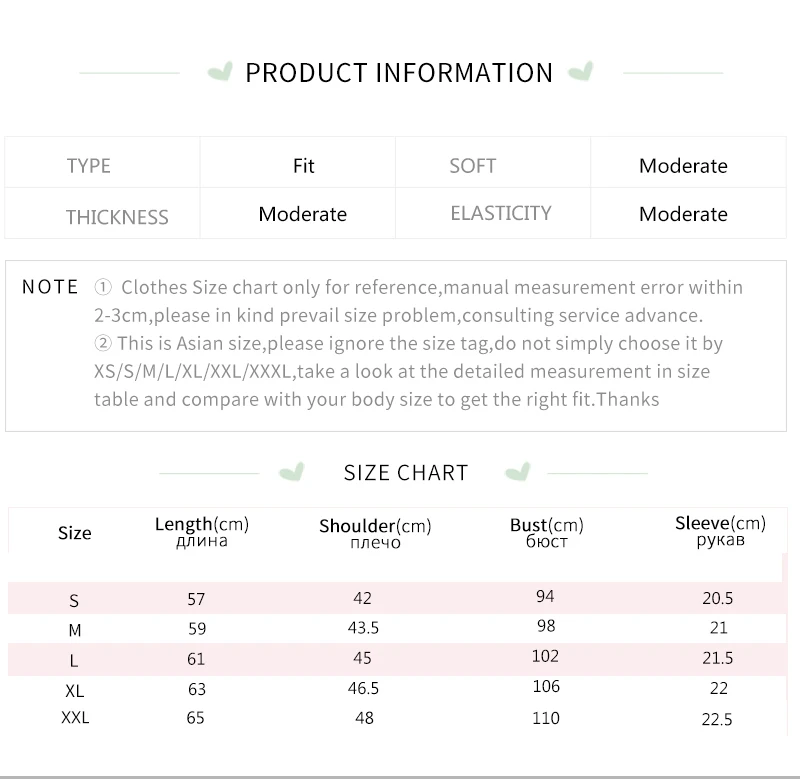Viewport: 800px width, 779px height.
Task: Select the PRODUCT INFORMATION heading
Action: pyautogui.click(x=399, y=73)
